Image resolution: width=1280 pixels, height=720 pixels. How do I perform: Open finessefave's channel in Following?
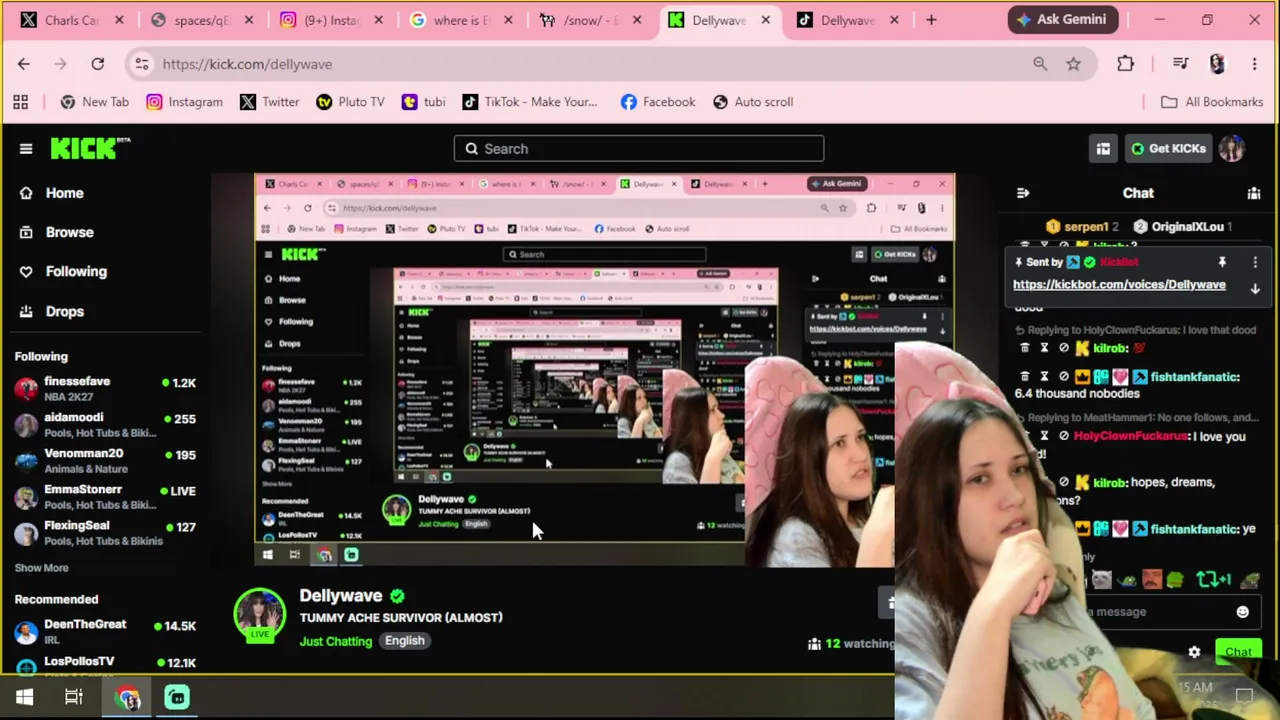tap(105, 389)
